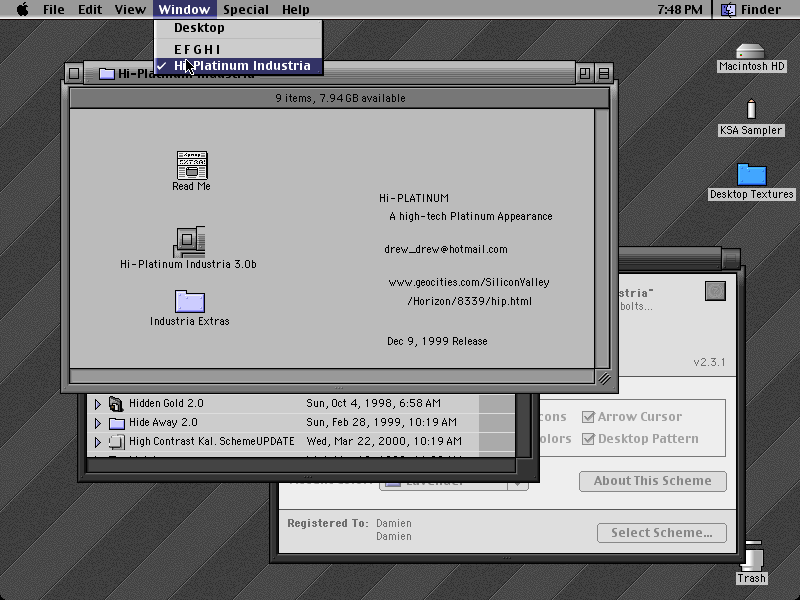Open the Industria Extras folder icon

coord(190,301)
